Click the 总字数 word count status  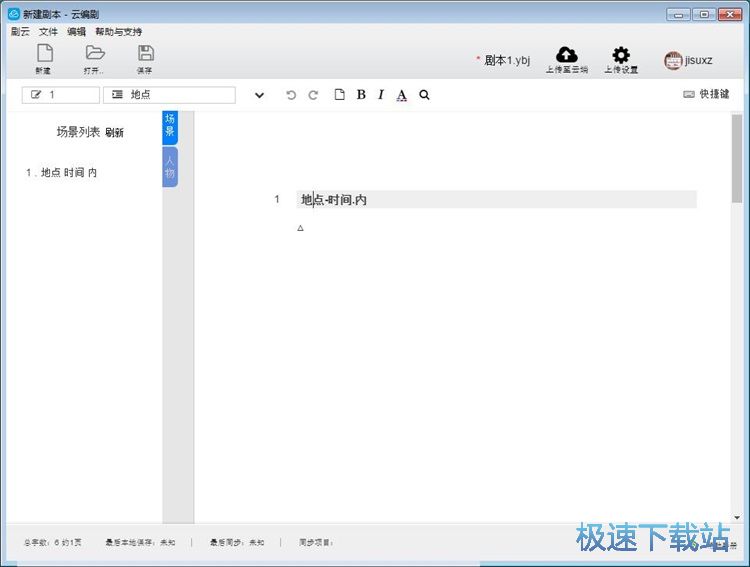(53, 543)
